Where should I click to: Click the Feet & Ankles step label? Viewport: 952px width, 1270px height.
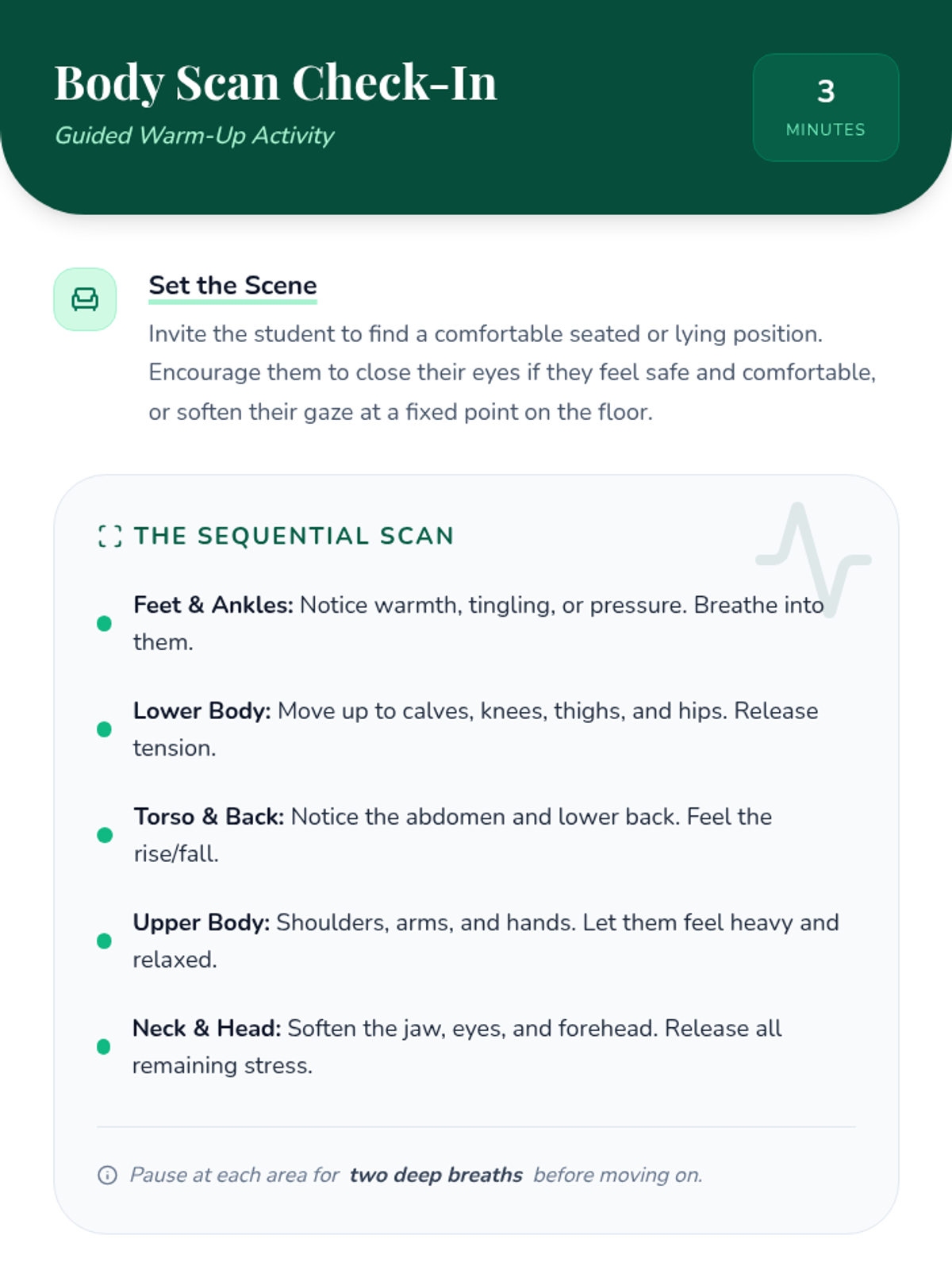click(213, 606)
